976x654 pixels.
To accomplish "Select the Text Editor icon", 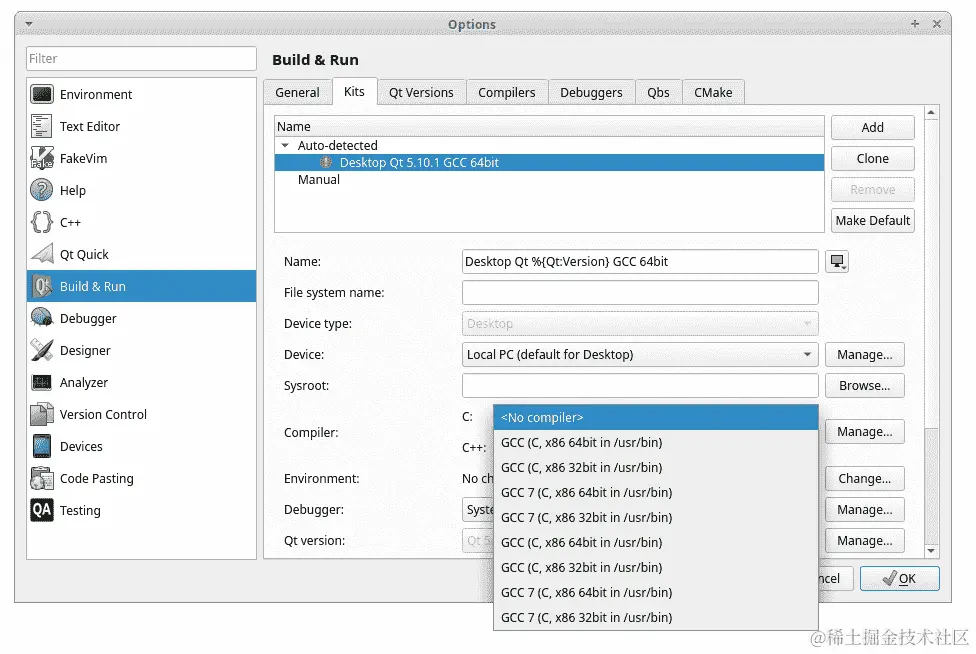I will point(42,126).
